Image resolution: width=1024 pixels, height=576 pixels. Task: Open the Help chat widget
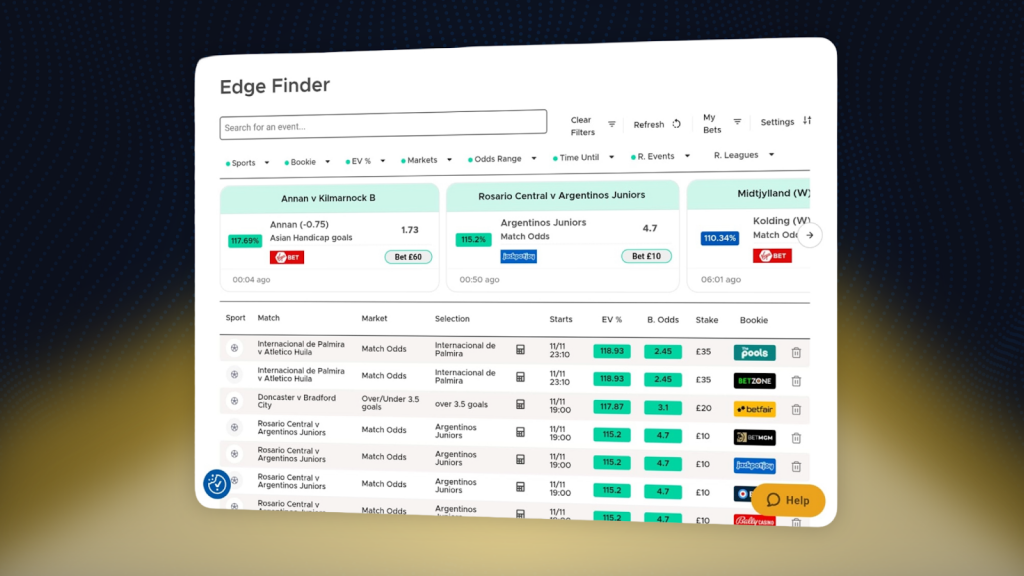(x=789, y=500)
